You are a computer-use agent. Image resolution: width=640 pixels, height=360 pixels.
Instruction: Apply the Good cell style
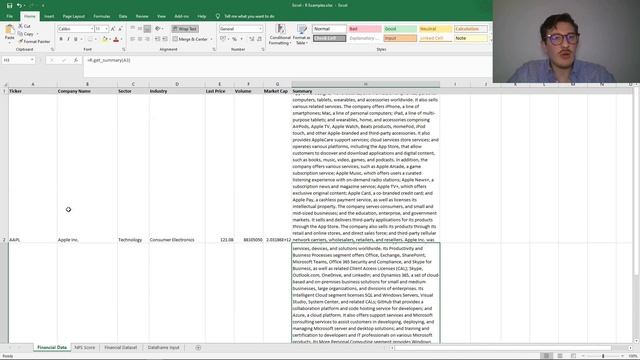(400, 29)
